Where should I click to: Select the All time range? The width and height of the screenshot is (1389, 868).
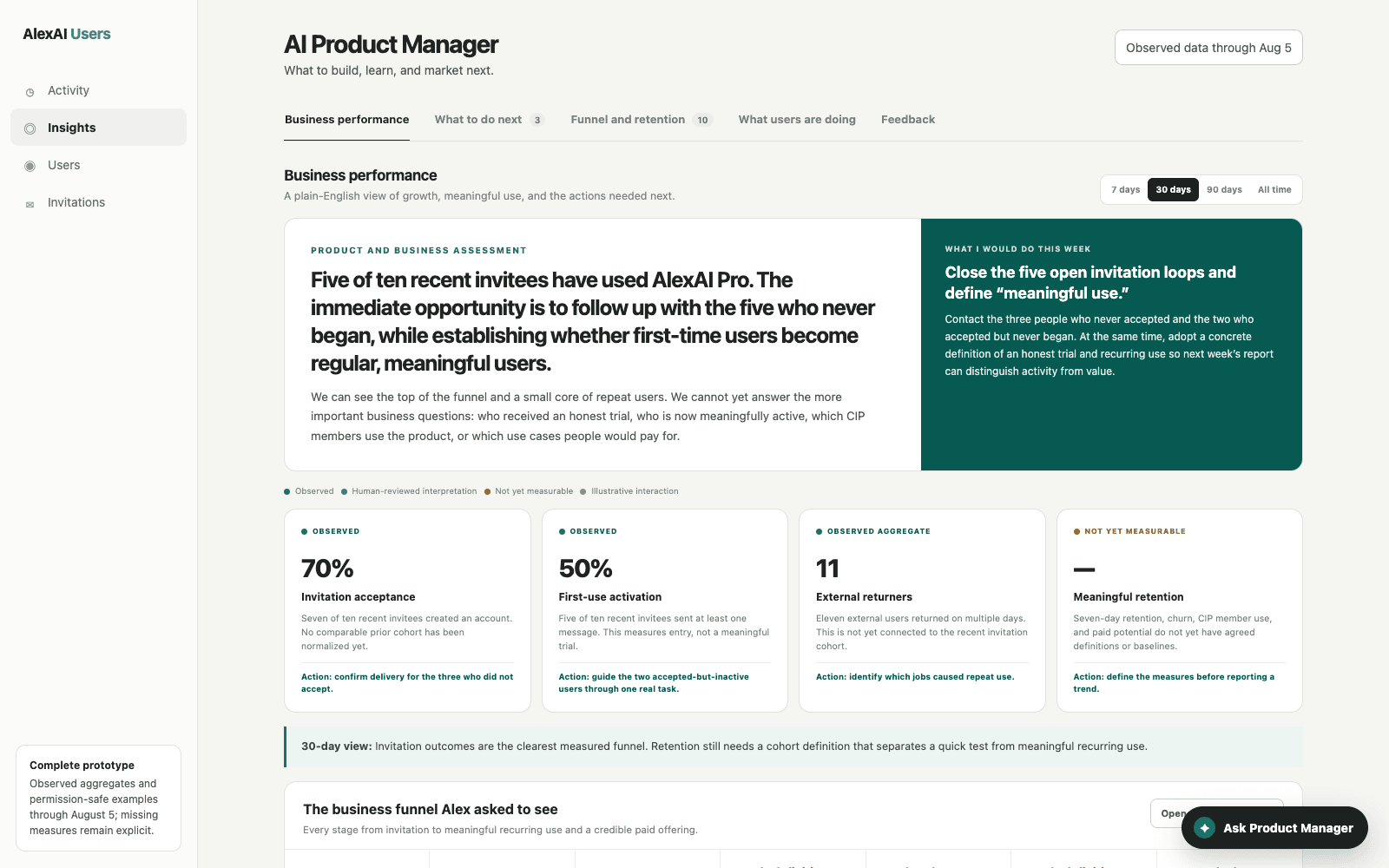[x=1274, y=189]
